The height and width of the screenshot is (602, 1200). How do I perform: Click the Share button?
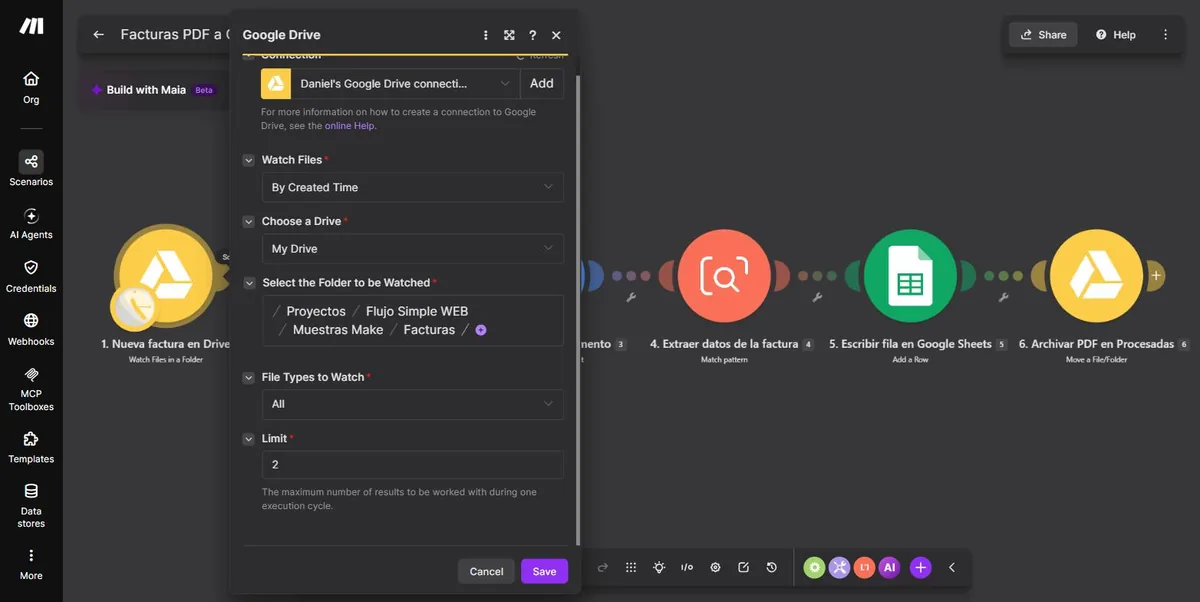point(1043,34)
